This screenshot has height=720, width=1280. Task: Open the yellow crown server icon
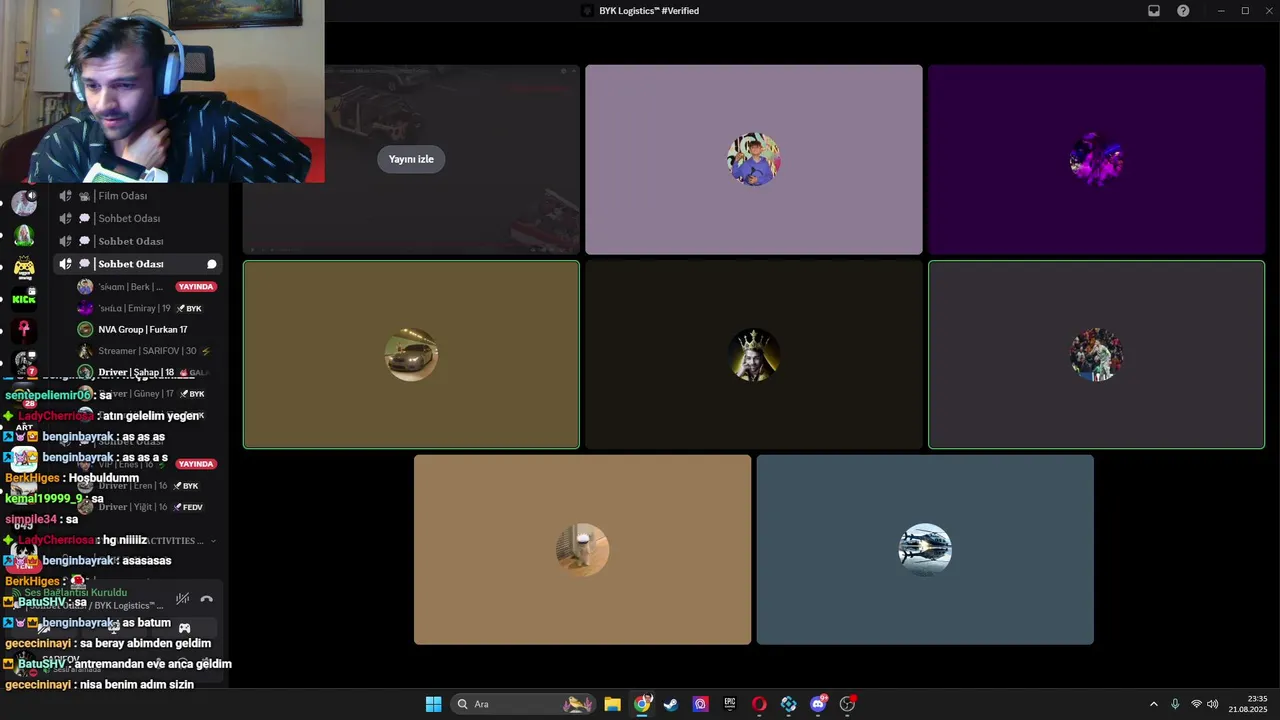24,268
